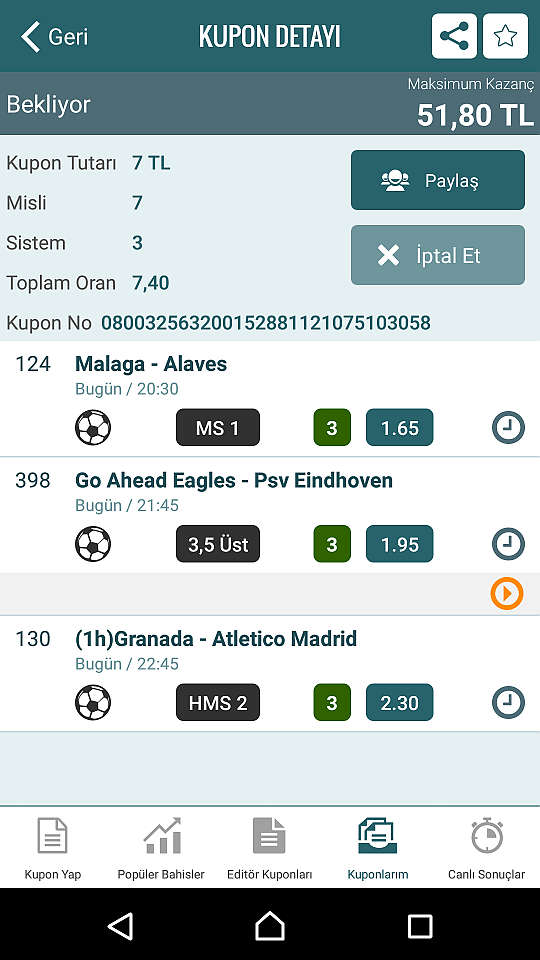Tap soccer ball icon for Granada match
540x960 pixels.
click(93, 702)
